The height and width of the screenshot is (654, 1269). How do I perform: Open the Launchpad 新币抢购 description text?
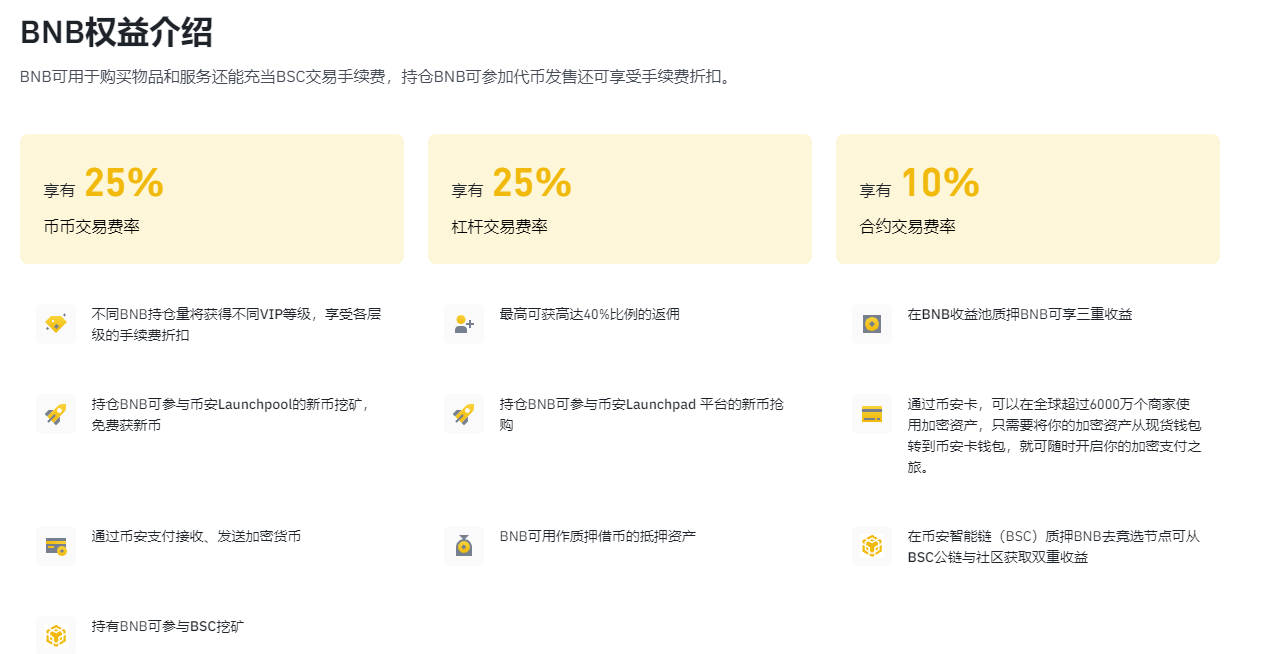coord(641,414)
